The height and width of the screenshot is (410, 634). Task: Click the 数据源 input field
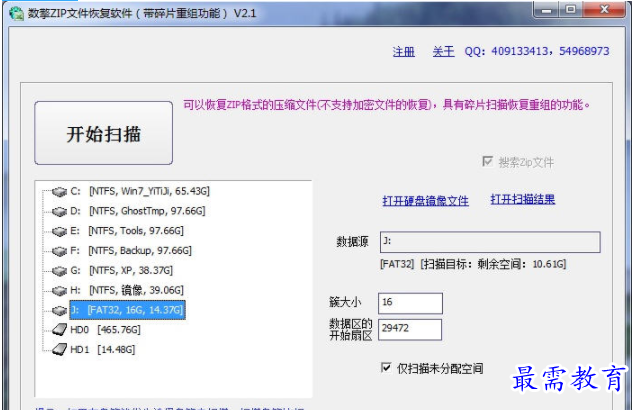click(490, 242)
